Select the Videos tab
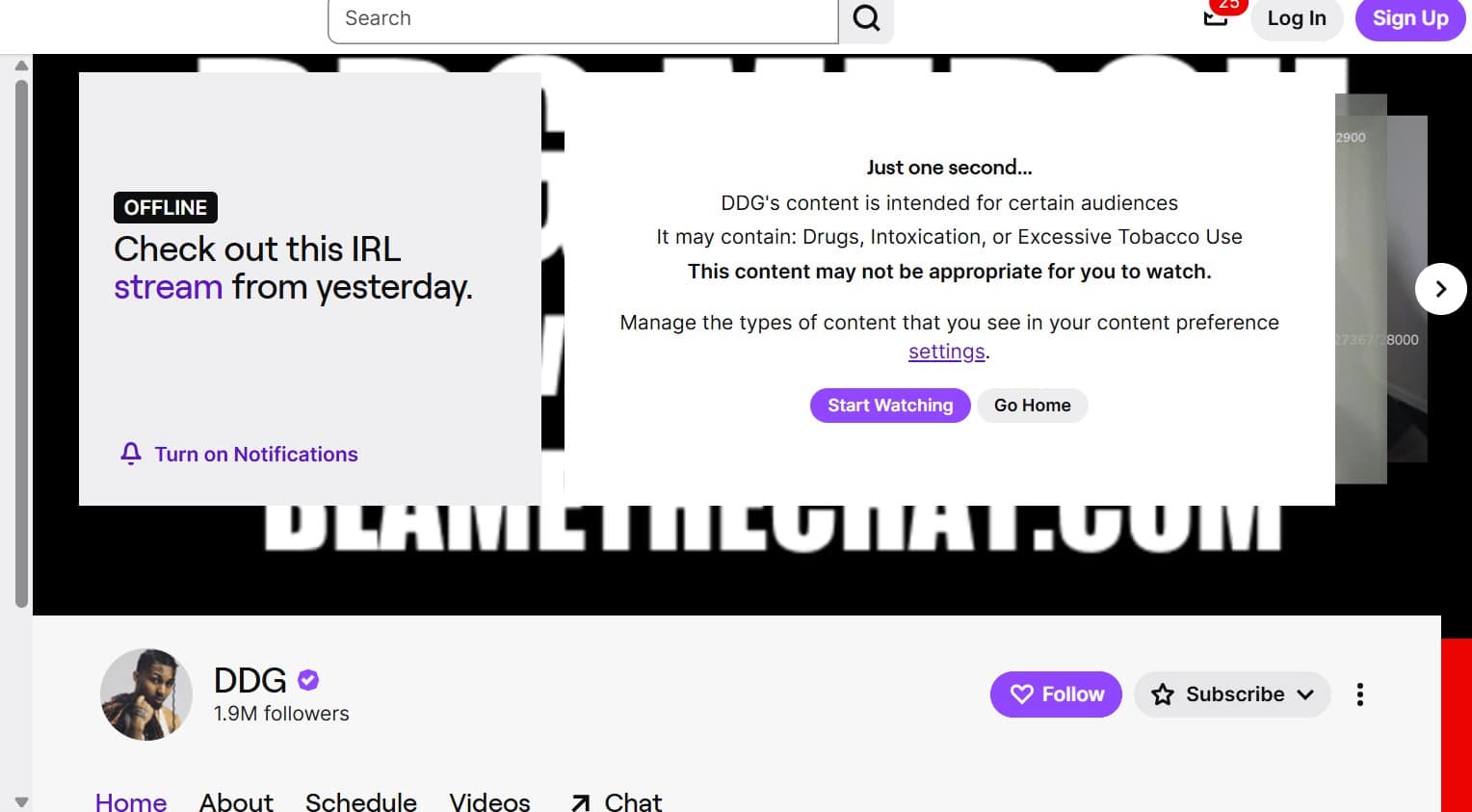This screenshot has width=1472, height=812. tap(489, 801)
